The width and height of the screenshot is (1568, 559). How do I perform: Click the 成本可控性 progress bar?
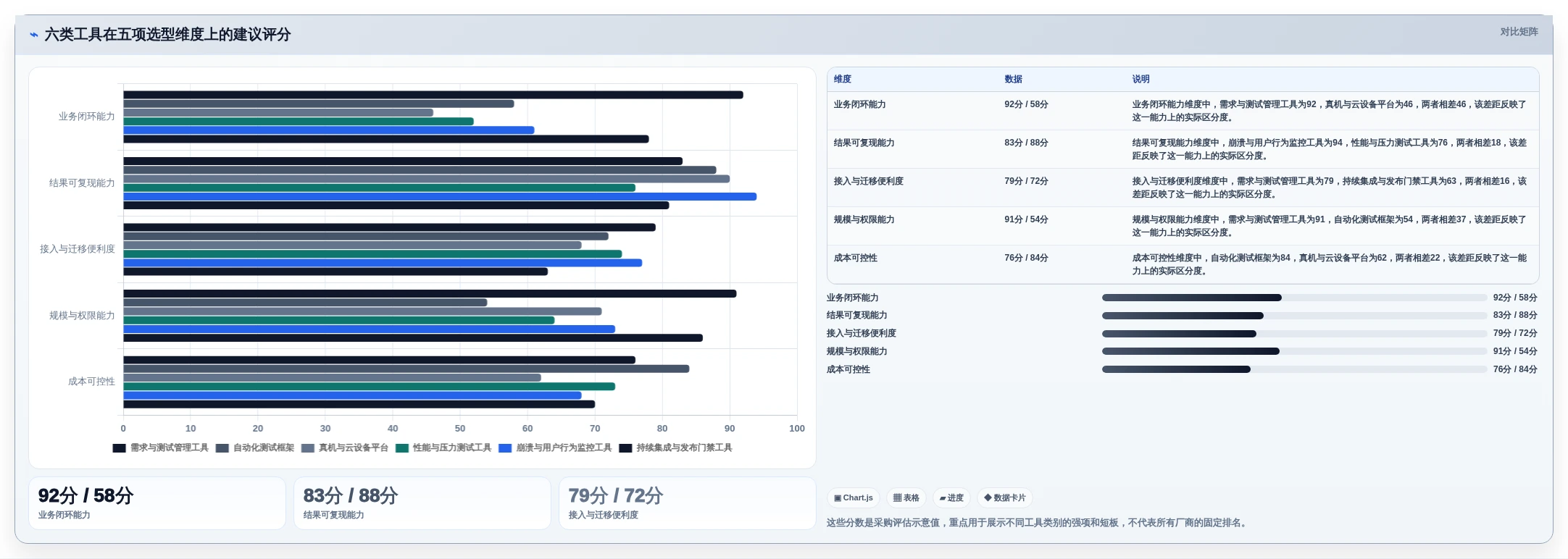point(1294,369)
